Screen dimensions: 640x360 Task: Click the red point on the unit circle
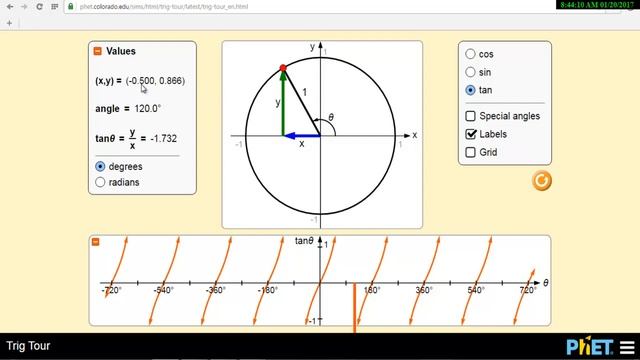(283, 68)
